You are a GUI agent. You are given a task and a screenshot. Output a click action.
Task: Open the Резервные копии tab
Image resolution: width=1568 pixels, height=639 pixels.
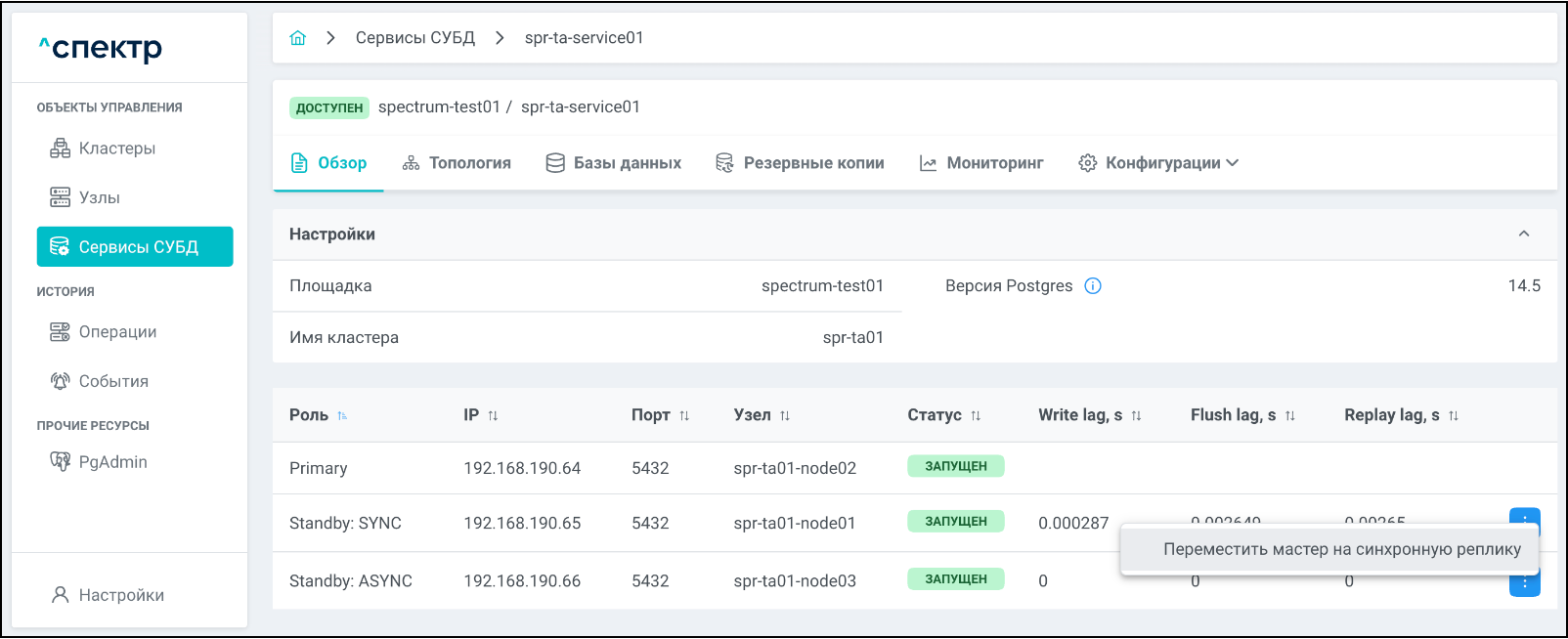coord(800,163)
